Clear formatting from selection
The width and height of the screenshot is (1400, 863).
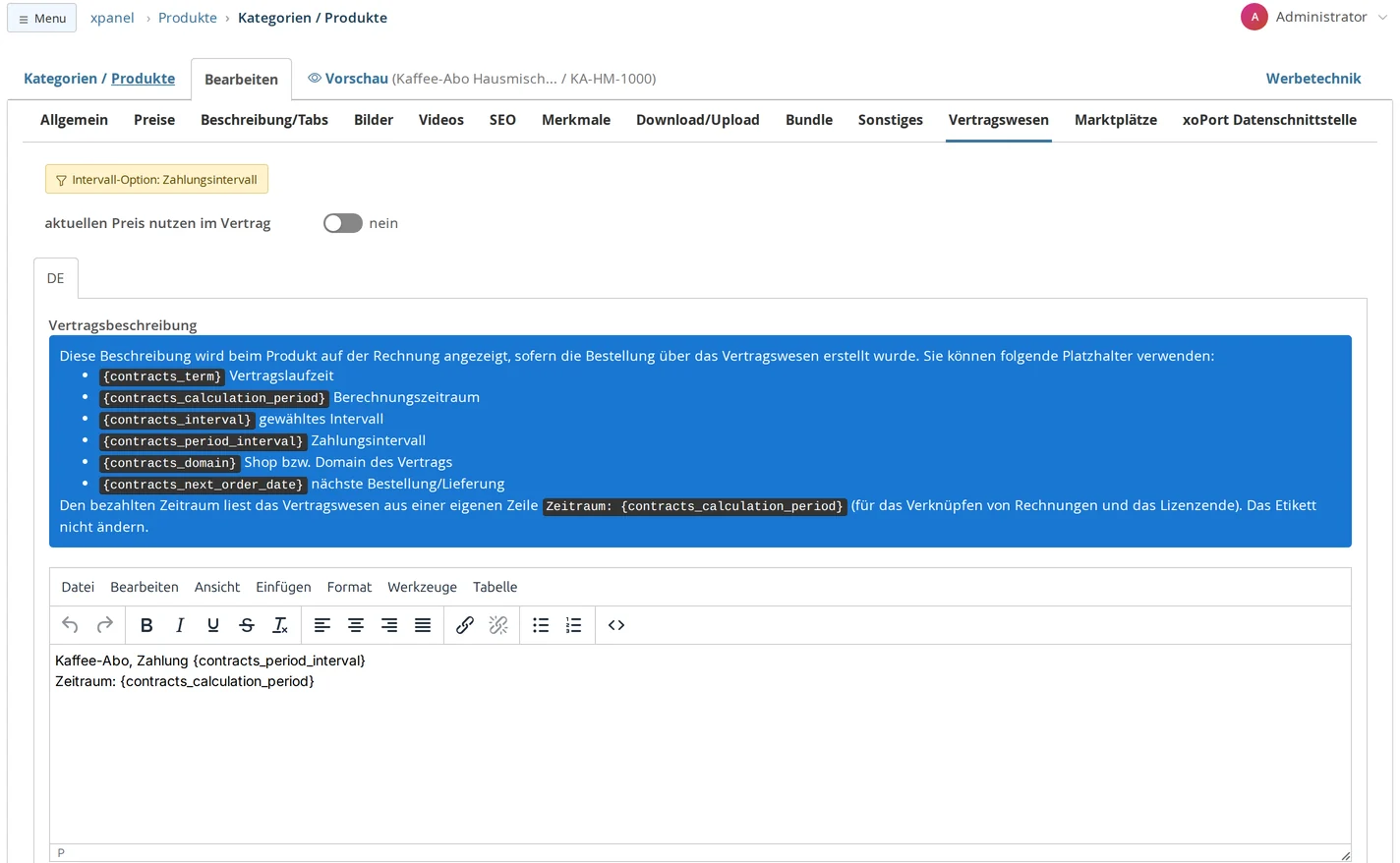click(280, 625)
